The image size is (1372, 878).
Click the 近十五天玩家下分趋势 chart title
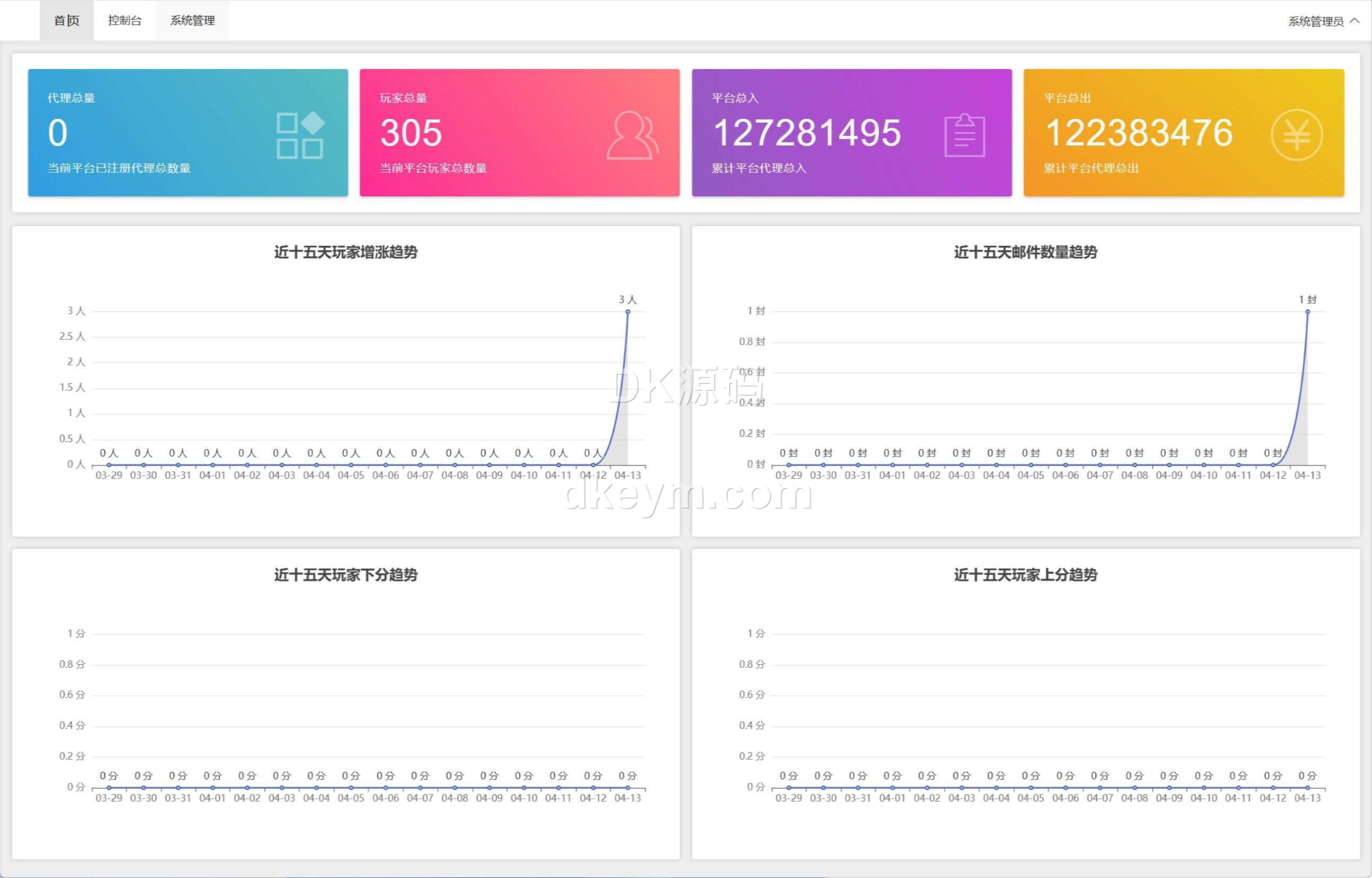[x=346, y=575]
